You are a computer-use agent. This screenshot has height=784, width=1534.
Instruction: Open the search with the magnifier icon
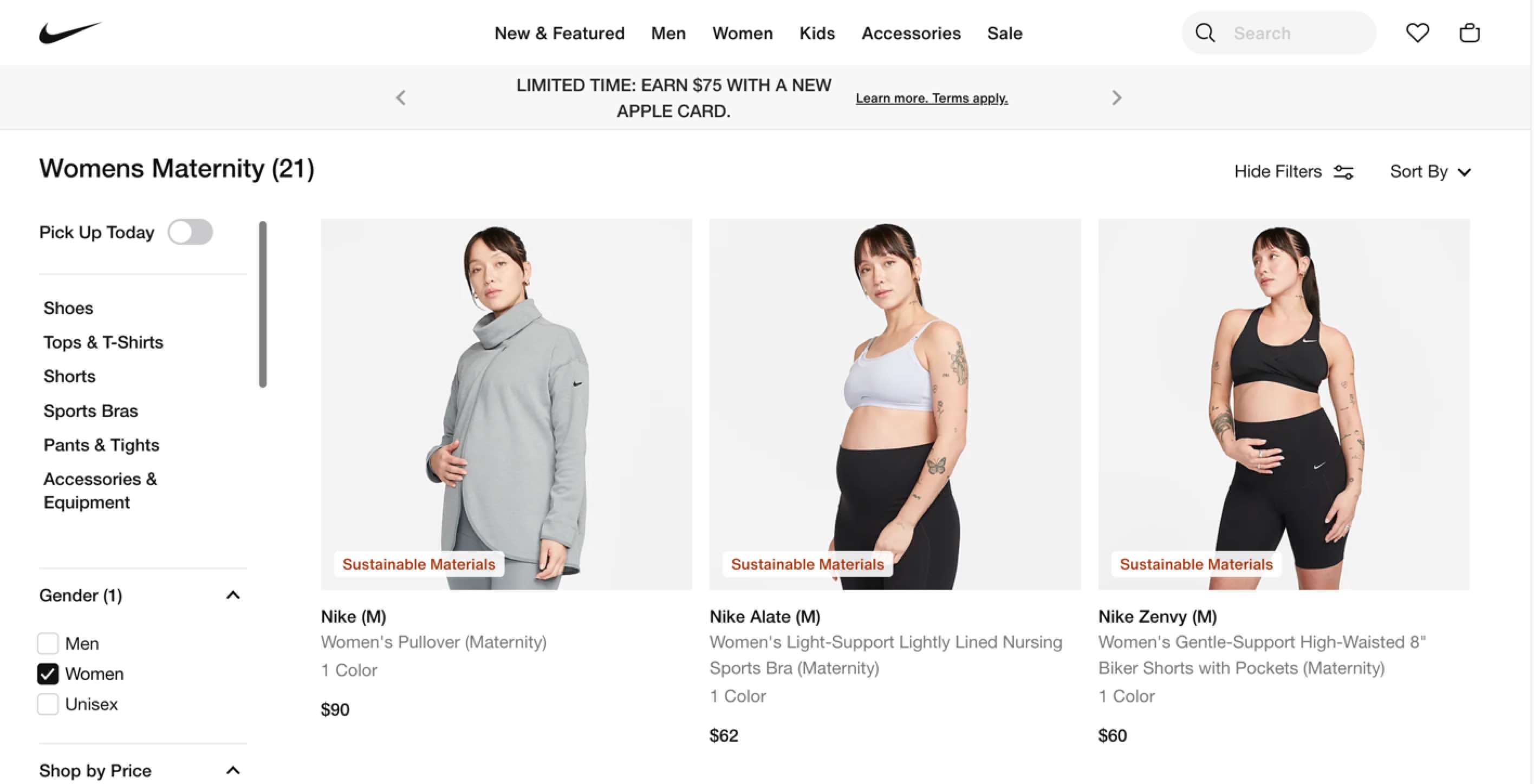tap(1205, 32)
